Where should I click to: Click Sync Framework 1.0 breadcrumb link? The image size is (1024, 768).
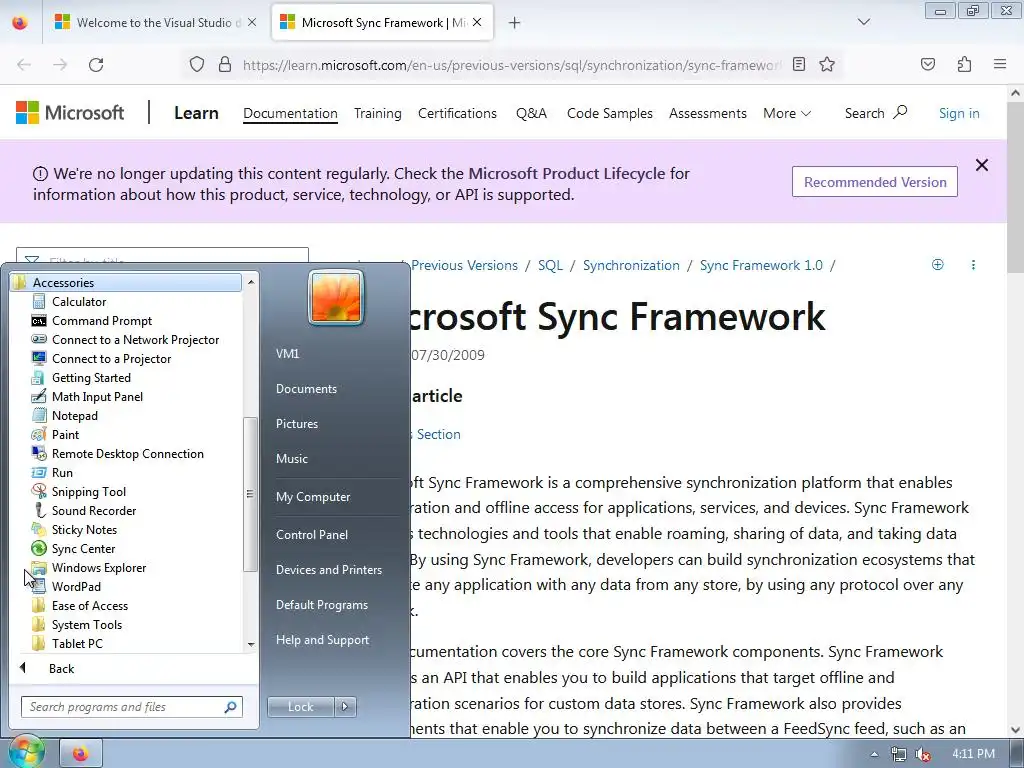[x=761, y=265]
